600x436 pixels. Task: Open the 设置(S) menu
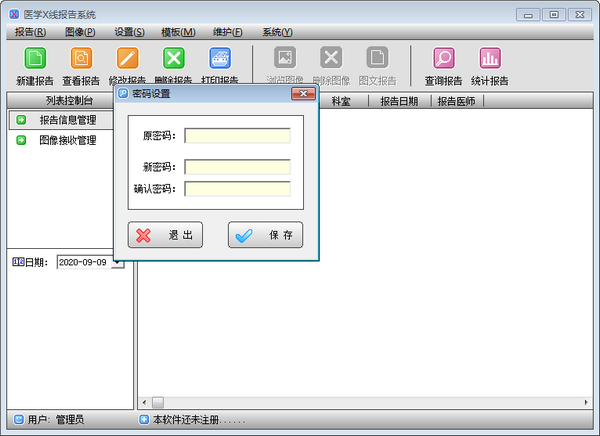click(x=129, y=32)
